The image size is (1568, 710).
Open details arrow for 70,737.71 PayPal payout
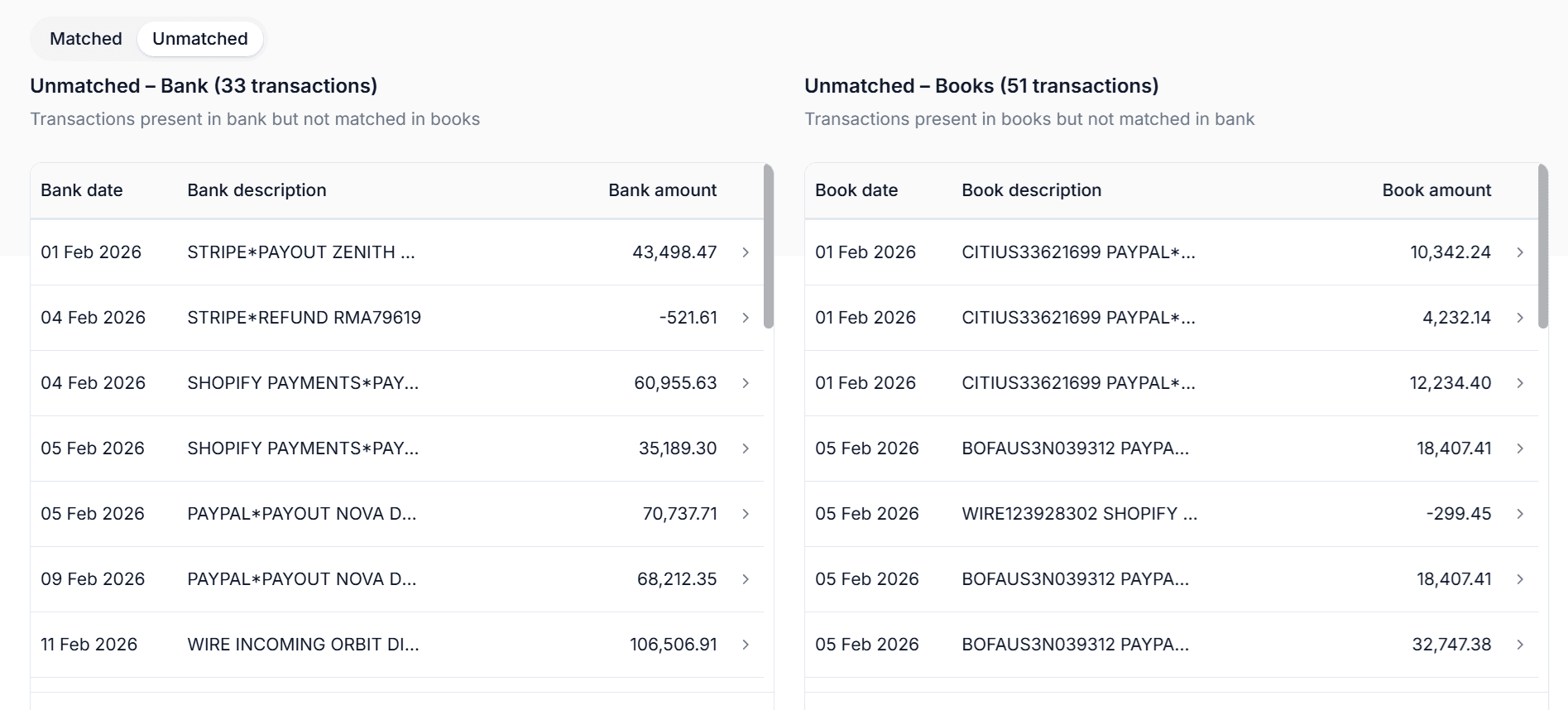(746, 514)
